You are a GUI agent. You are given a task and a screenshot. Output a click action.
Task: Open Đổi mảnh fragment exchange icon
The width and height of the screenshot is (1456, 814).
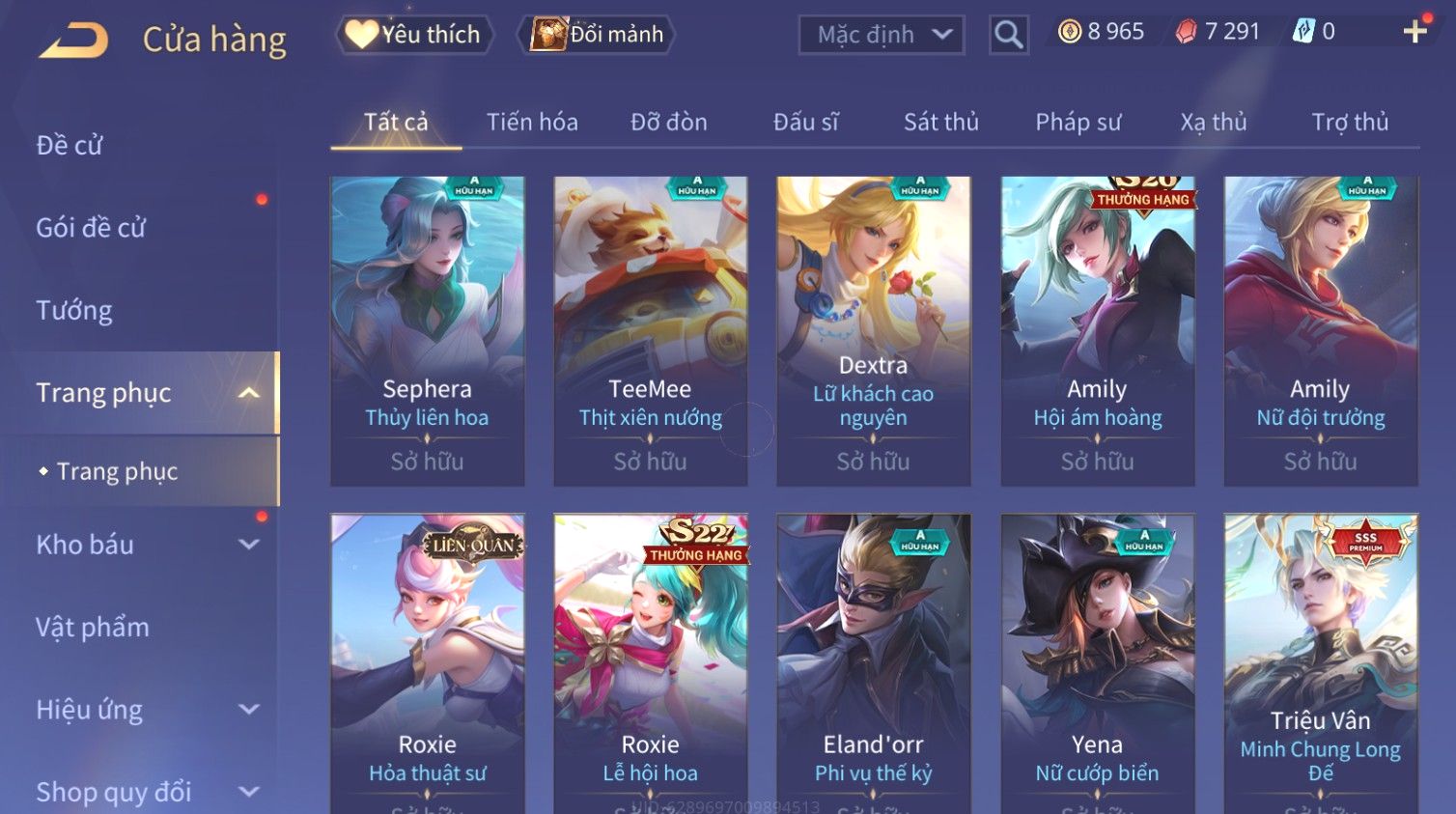click(548, 34)
